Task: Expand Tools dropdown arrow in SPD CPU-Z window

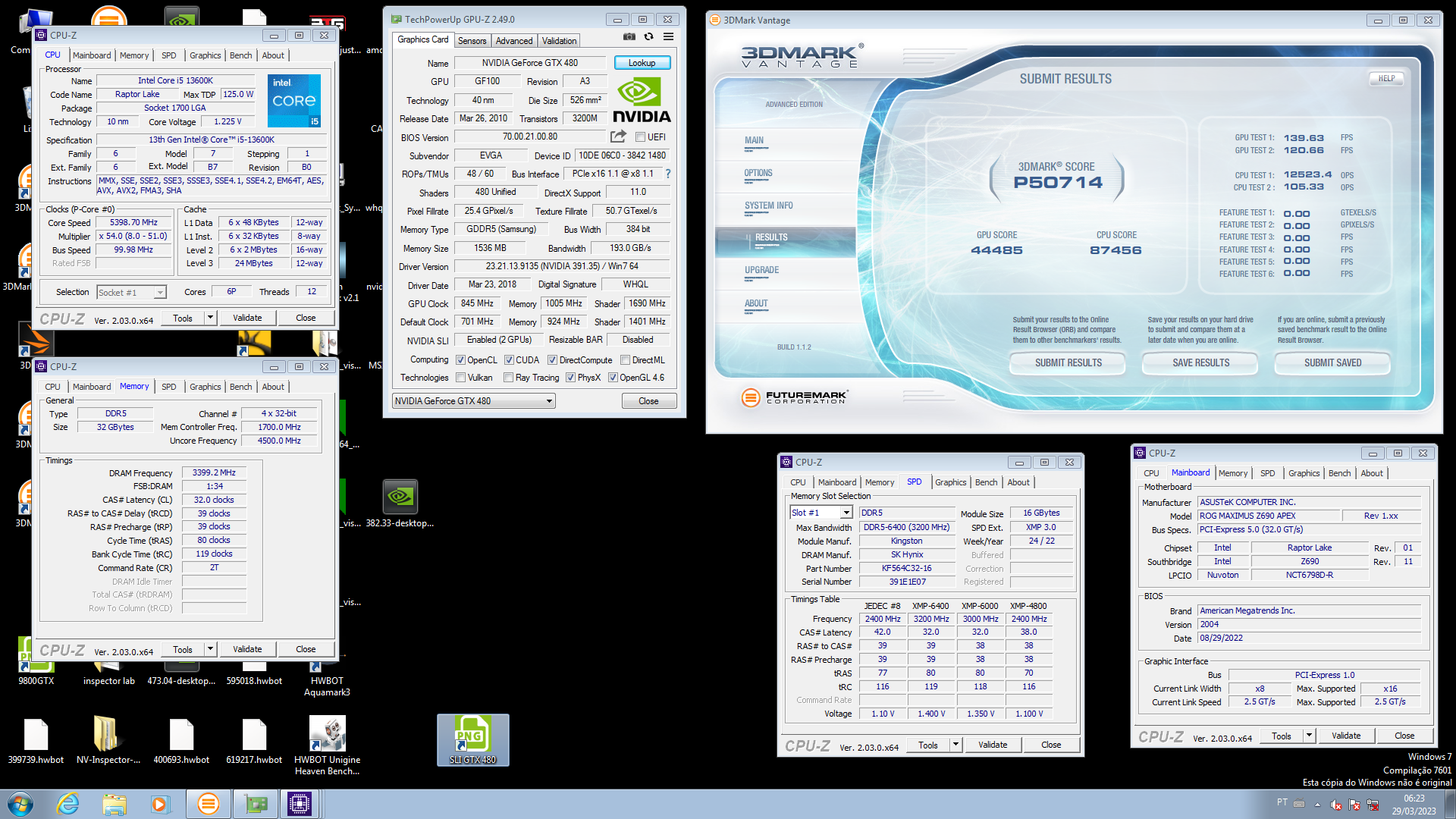Action: [956, 745]
